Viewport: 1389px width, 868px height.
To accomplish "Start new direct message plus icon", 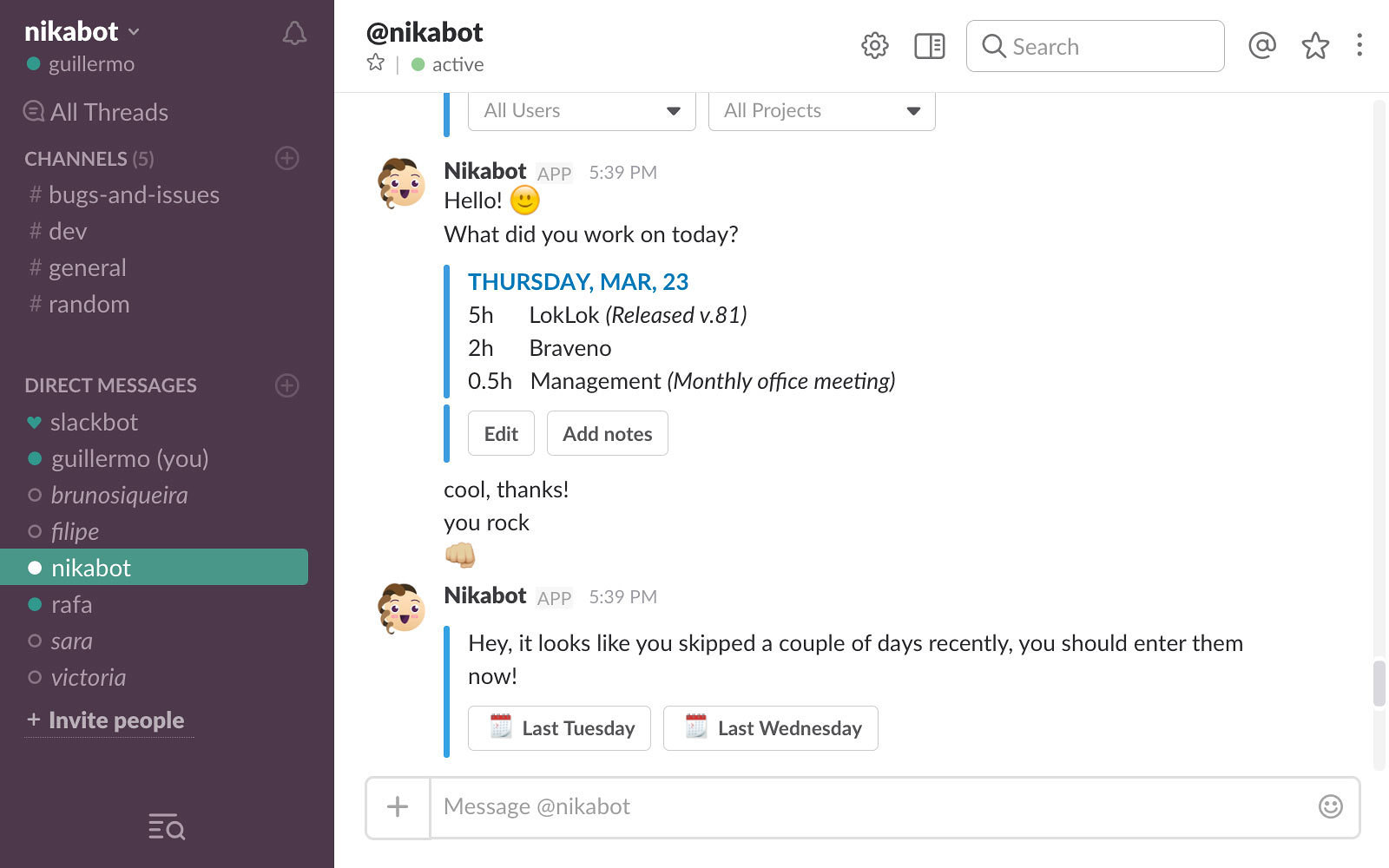I will tap(287, 385).
